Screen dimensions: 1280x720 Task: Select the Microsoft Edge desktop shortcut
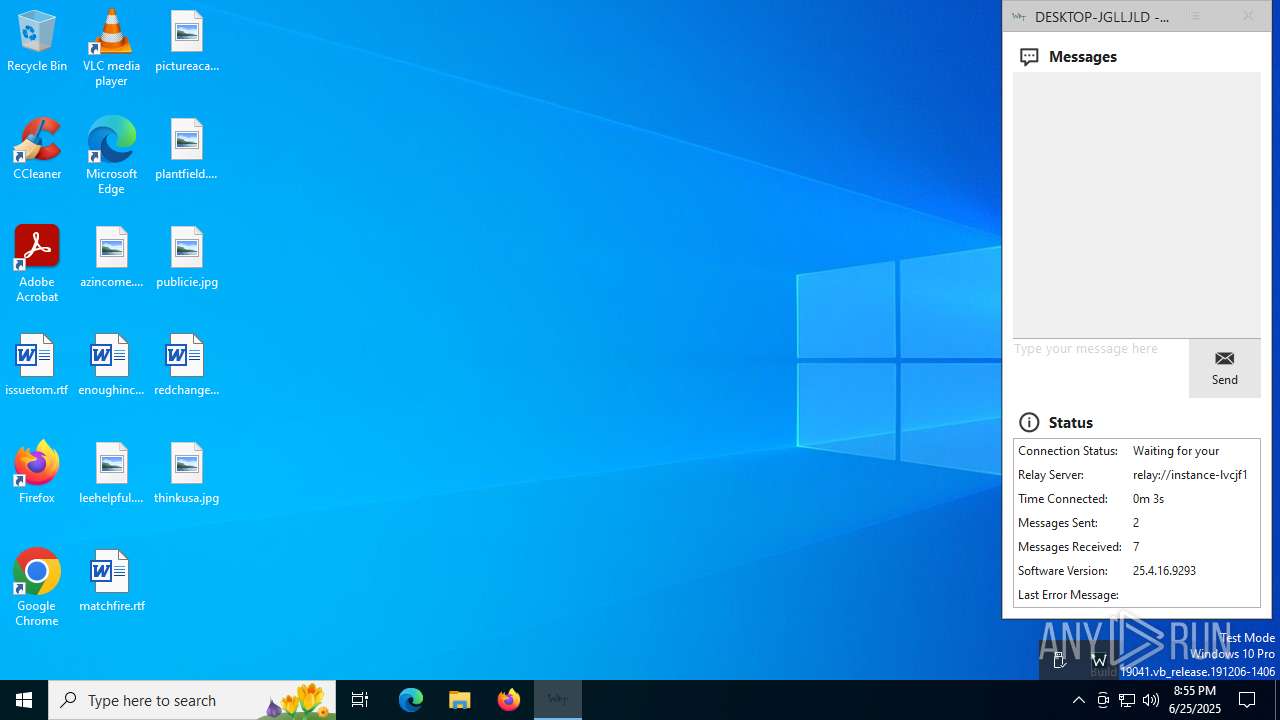(111, 156)
